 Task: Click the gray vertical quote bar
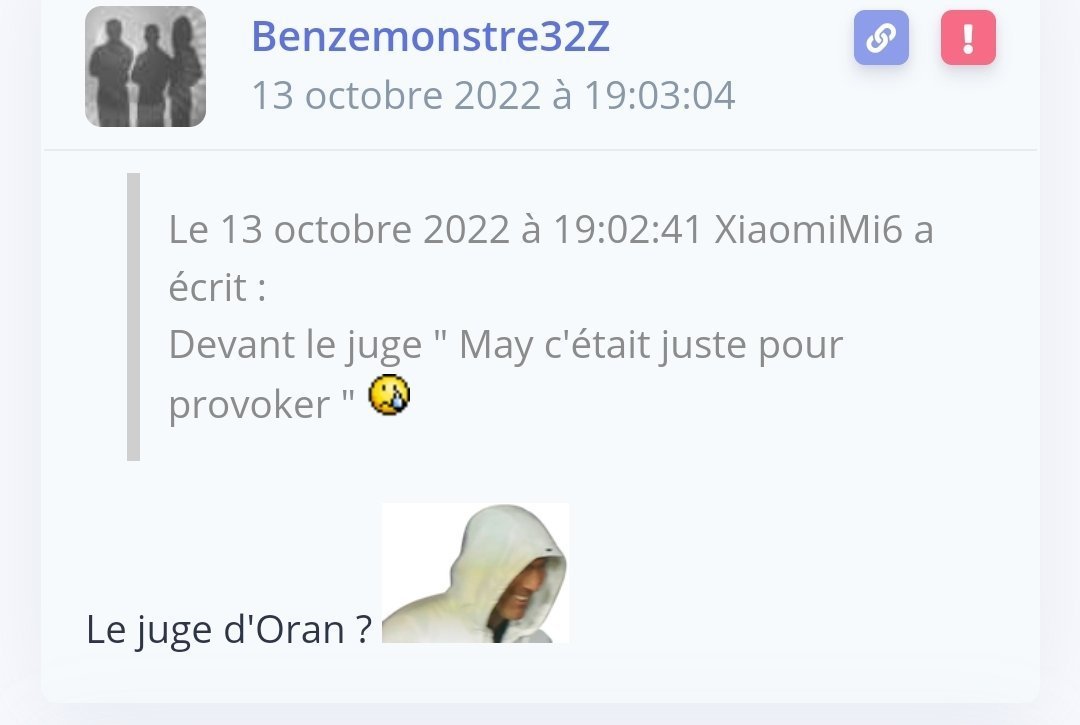click(x=134, y=317)
